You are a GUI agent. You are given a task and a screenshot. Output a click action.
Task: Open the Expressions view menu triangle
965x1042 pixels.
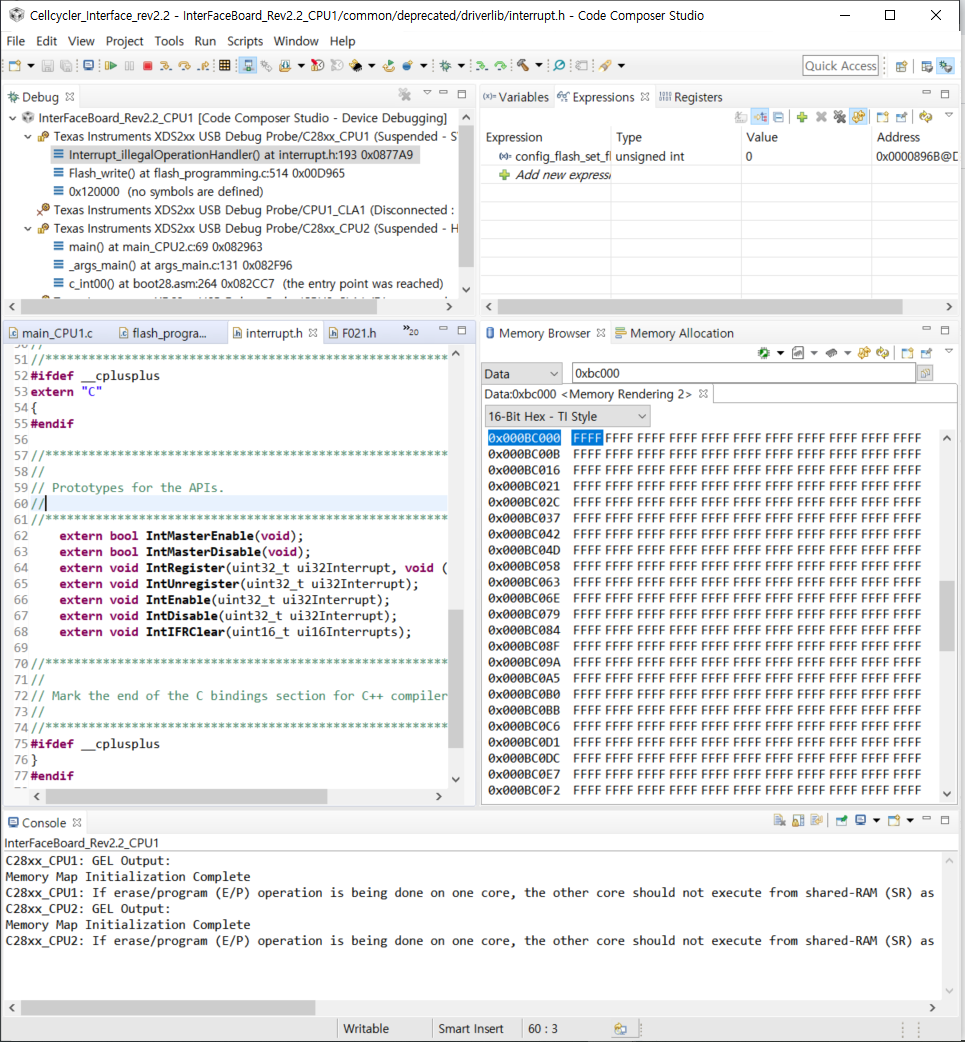click(x=949, y=116)
